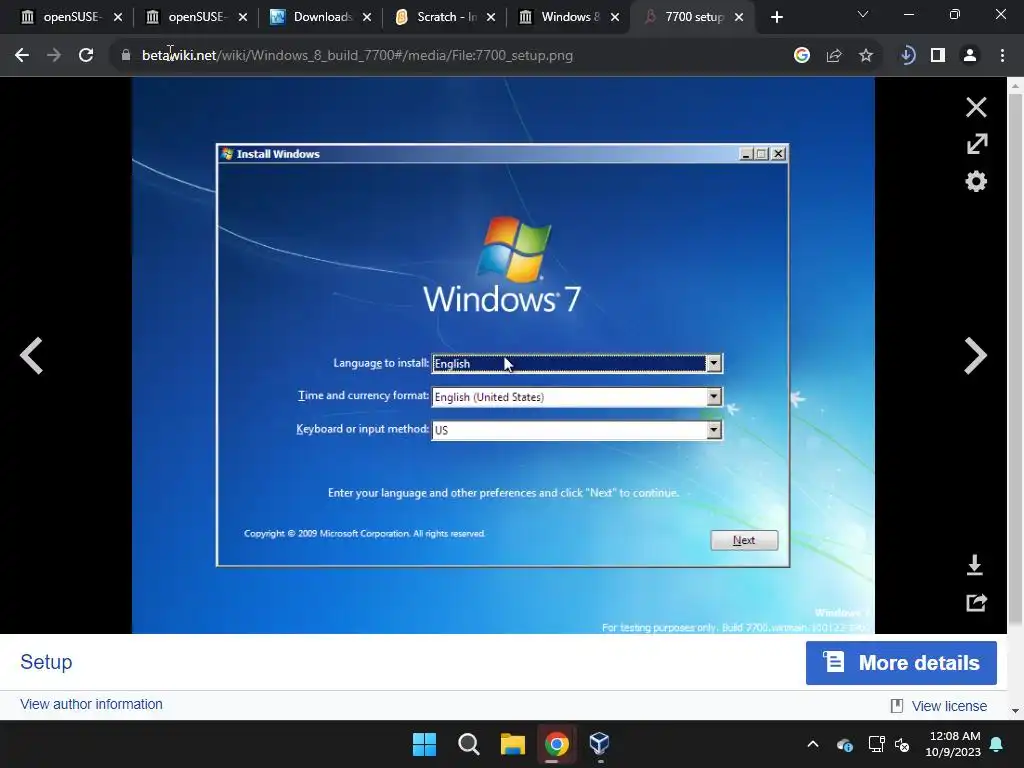Share the image using the share arrow icon
The height and width of the screenshot is (768, 1024).
976,602
